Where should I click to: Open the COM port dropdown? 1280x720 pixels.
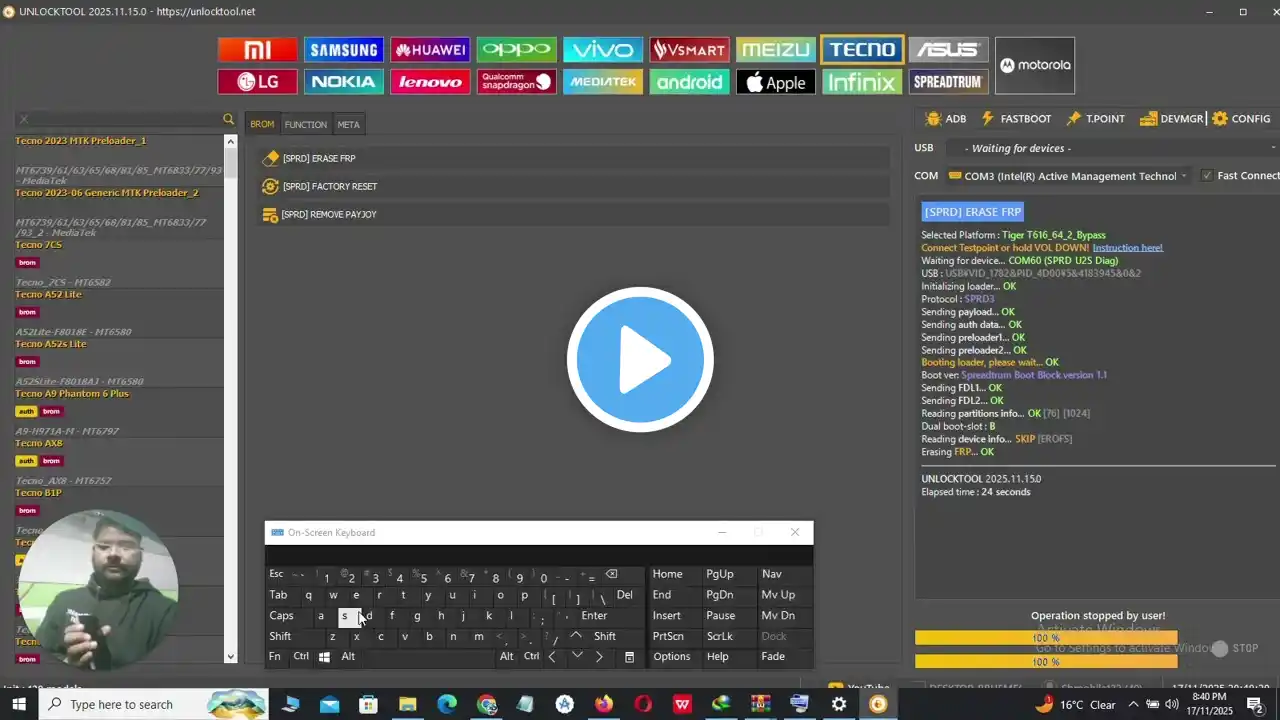point(1068,176)
